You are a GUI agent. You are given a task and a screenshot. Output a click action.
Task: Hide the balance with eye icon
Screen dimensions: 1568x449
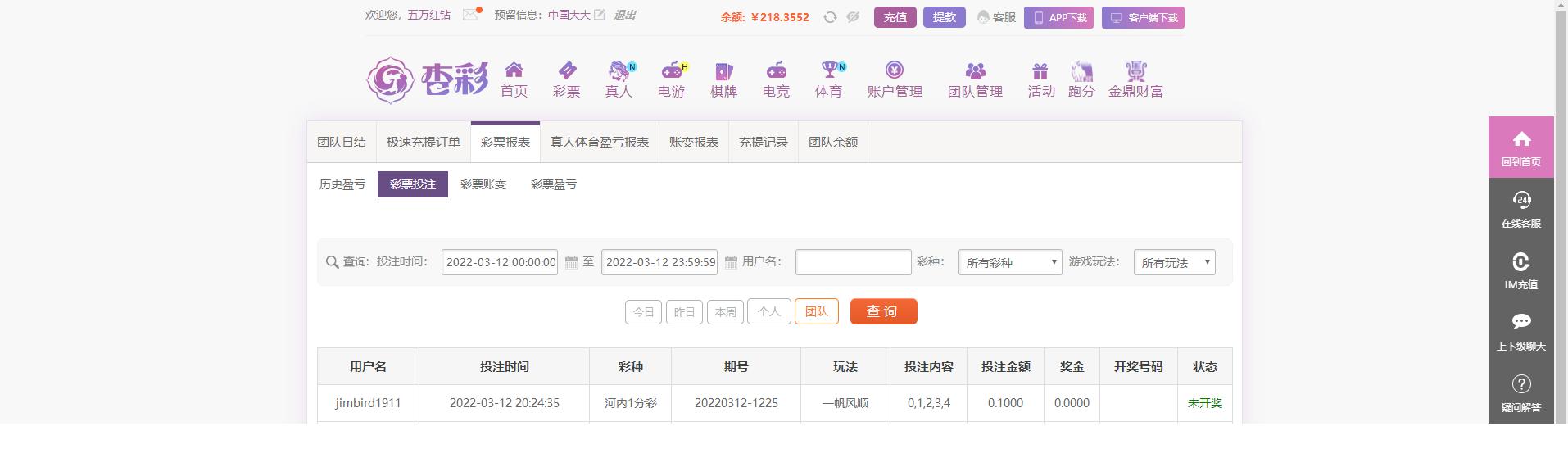click(853, 17)
